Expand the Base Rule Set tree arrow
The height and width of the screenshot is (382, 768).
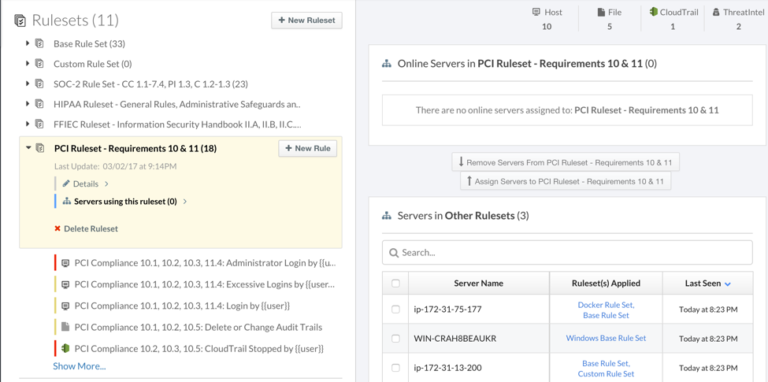28,44
